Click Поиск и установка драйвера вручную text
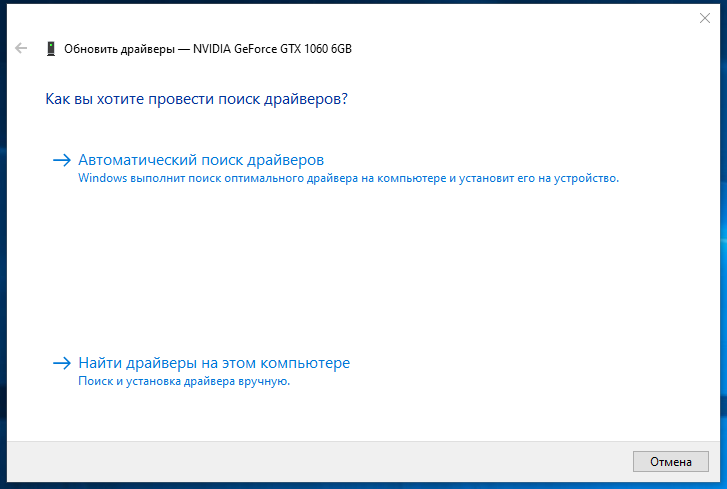Screen dimensions: 727x489 [x=184, y=381]
